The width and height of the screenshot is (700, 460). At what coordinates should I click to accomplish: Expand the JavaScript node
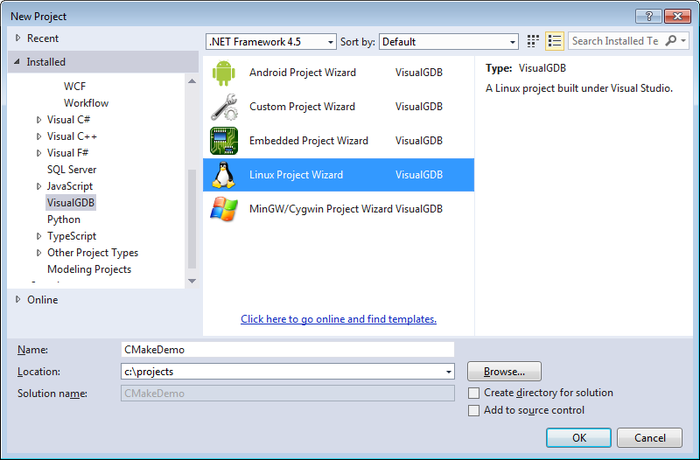click(39, 186)
